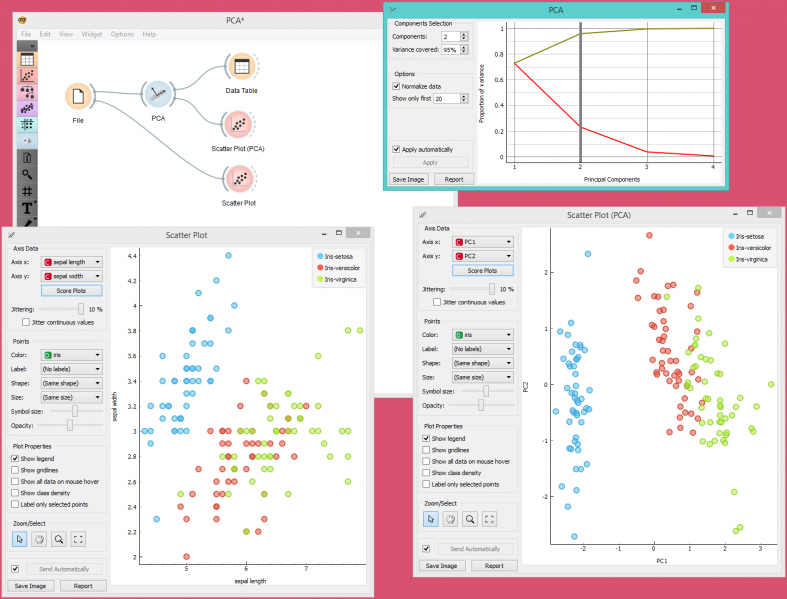Screen dimensions: 787x599
Task: Click reset zoom icon in Scatter Plot window
Action: coord(78,539)
